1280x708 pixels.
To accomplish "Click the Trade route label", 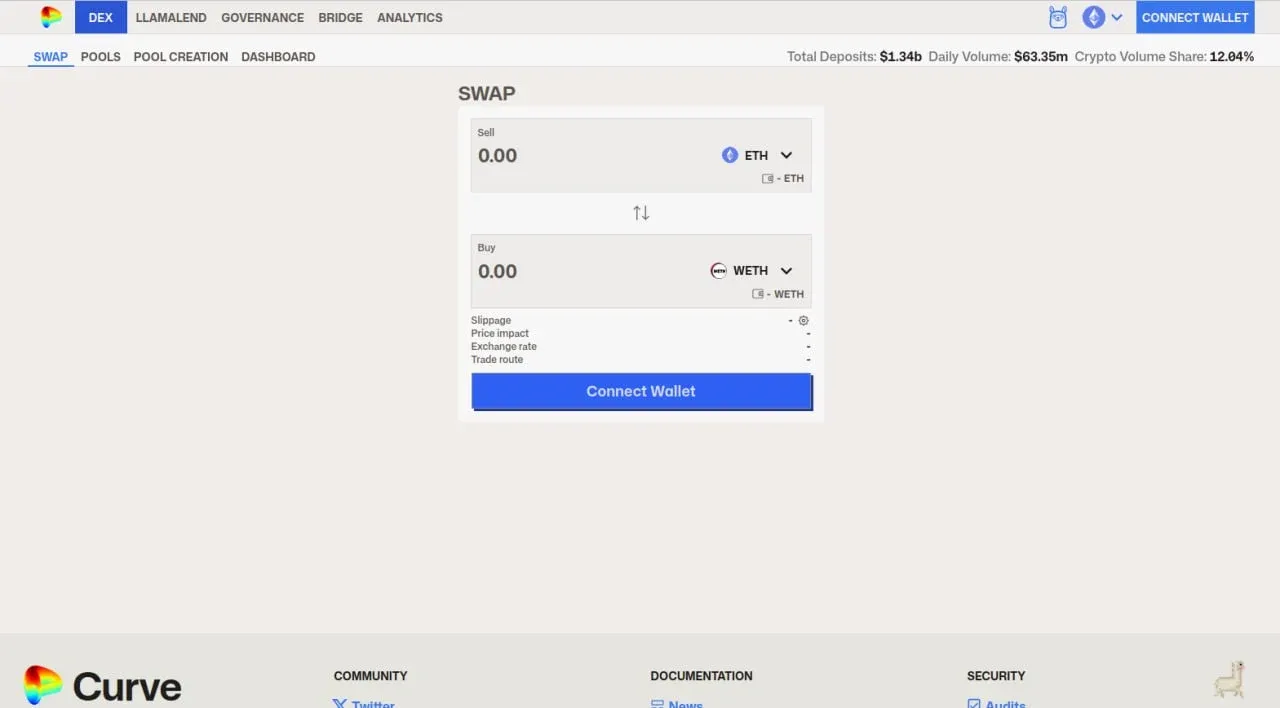I will (497, 360).
